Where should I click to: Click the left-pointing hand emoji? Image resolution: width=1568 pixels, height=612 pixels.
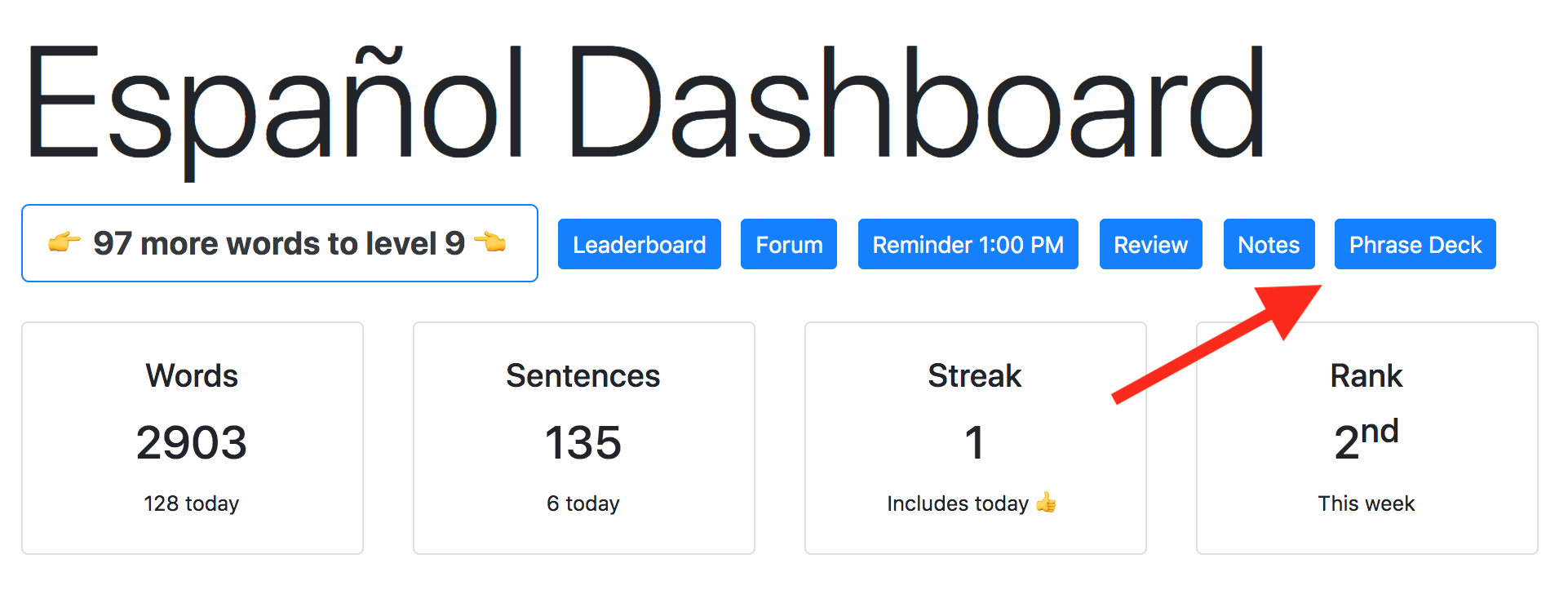point(490,242)
